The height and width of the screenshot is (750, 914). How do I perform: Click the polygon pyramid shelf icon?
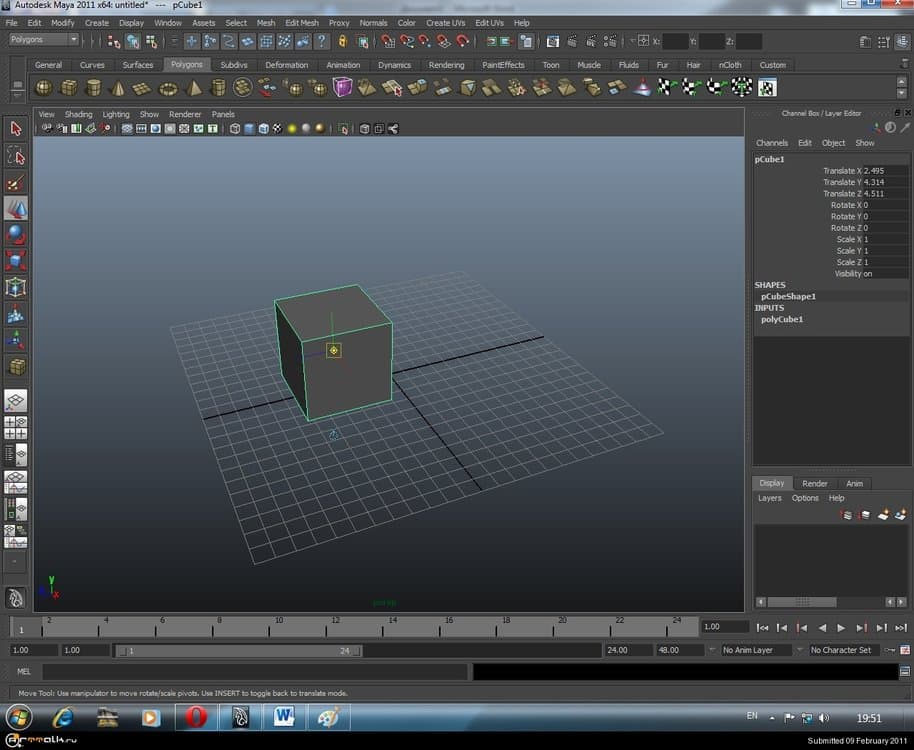click(193, 88)
